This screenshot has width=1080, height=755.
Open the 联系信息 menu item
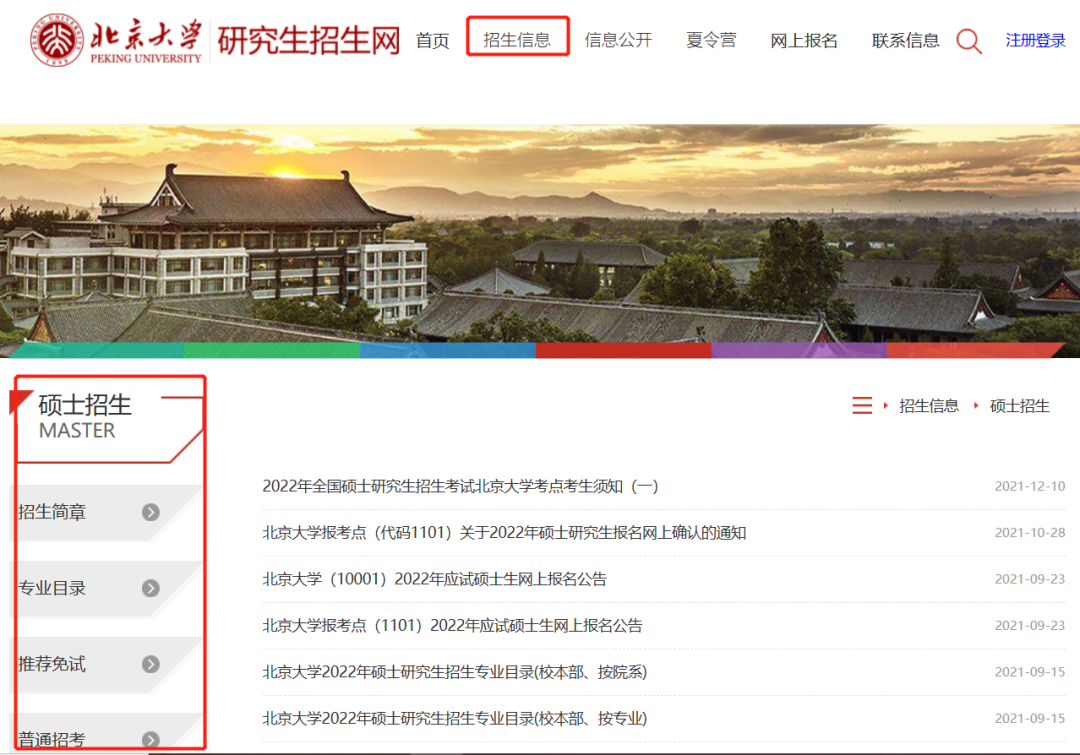905,41
